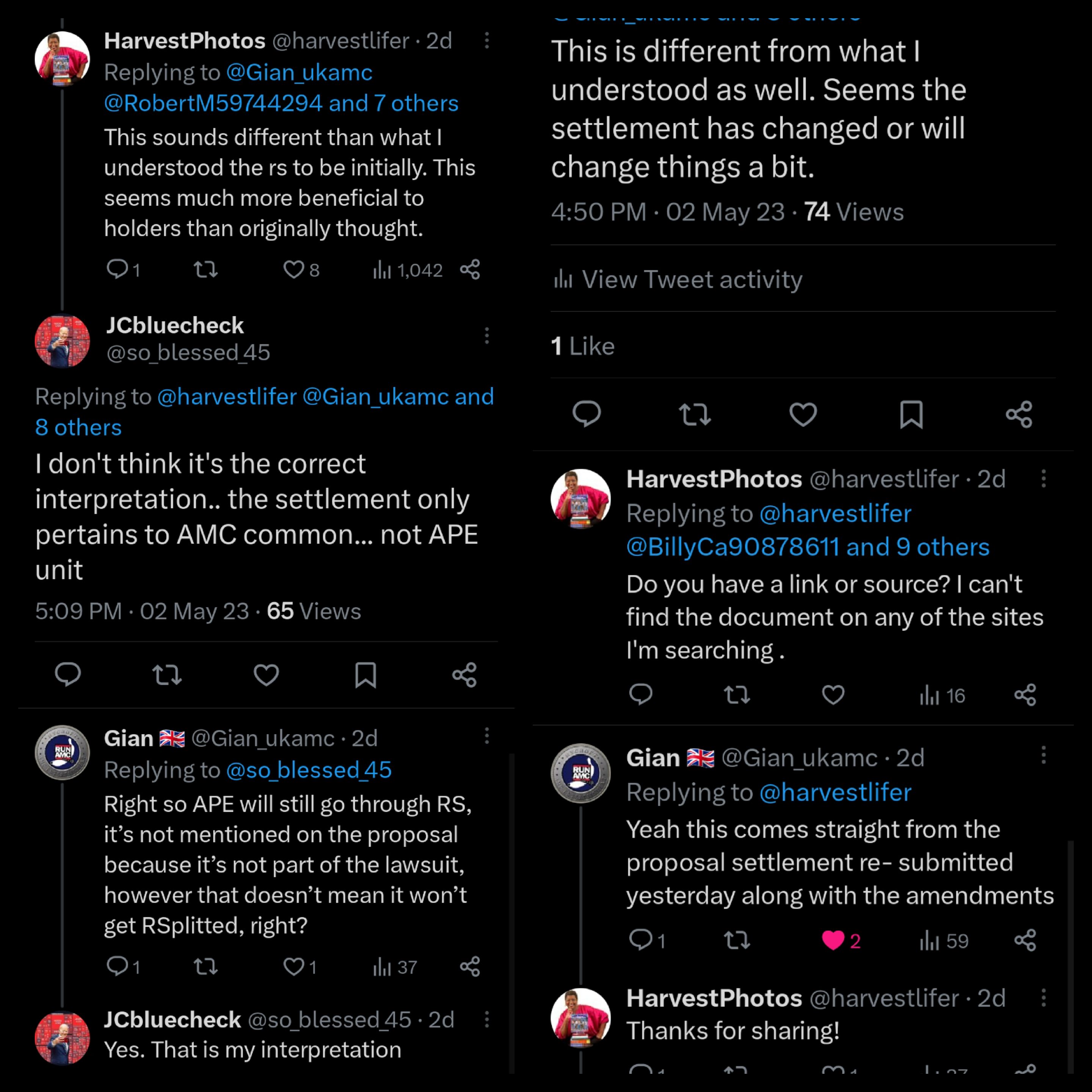Open JCbluecheck's profile picture
Image resolution: width=1092 pixels, height=1092 pixels.
tap(62, 341)
